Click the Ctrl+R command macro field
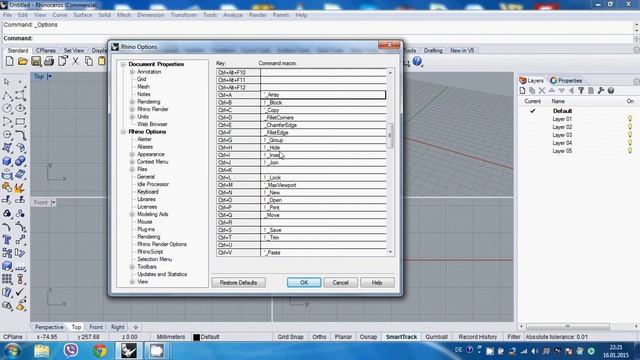640x360 pixels. coord(323,222)
